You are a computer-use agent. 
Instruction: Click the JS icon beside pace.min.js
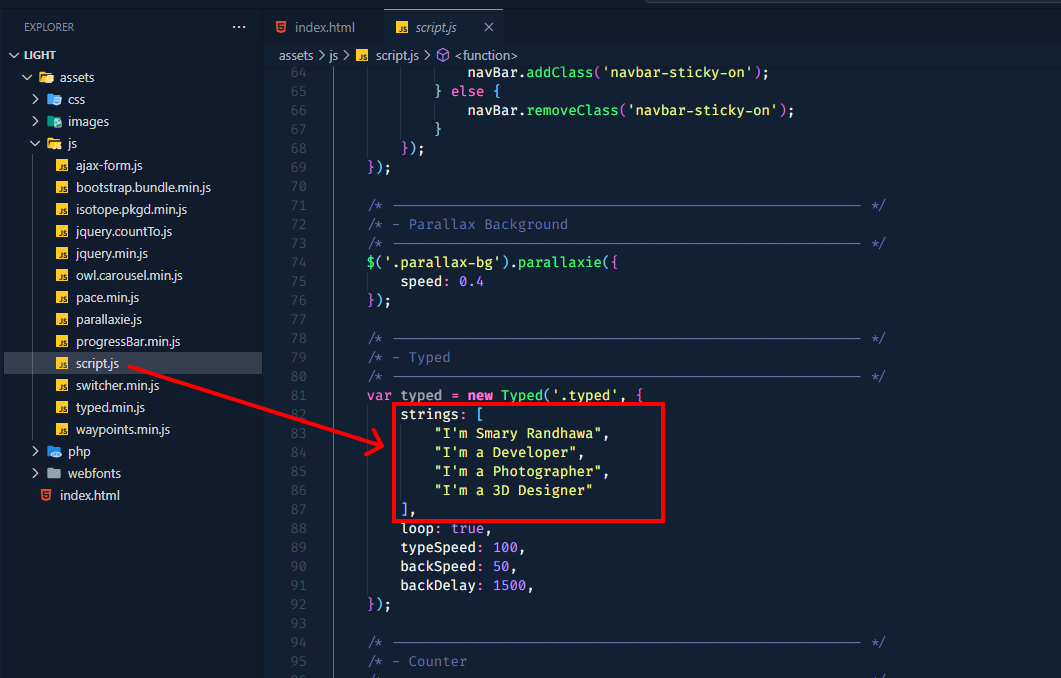click(62, 298)
